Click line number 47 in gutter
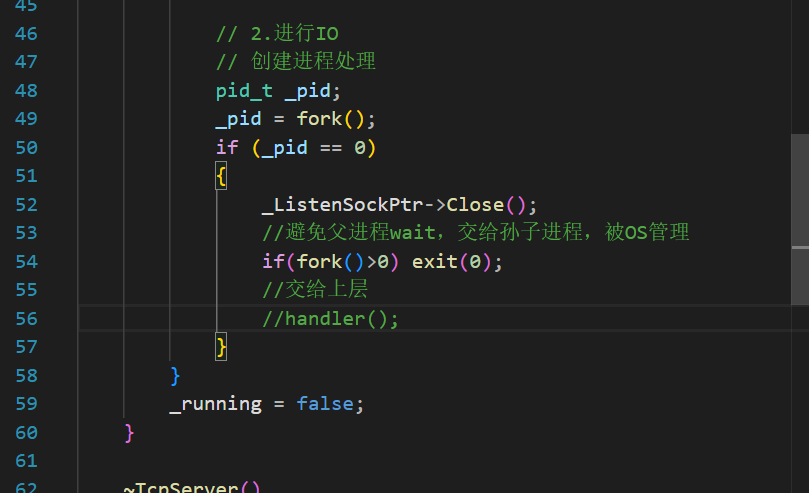Screen dimensions: 809x493 26,62
